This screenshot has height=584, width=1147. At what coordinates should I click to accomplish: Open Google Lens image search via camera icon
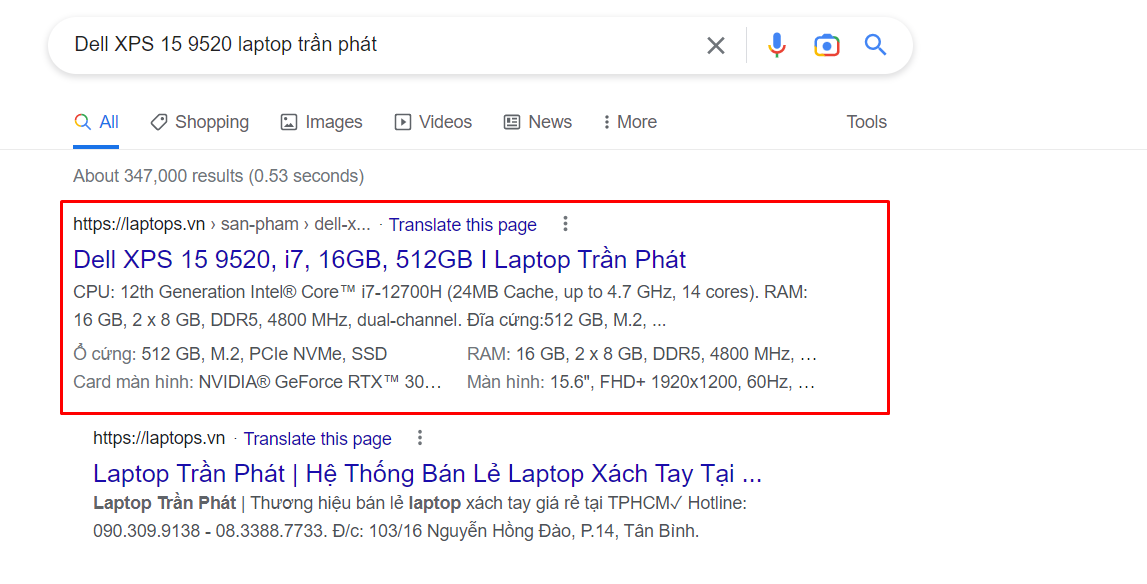click(827, 44)
